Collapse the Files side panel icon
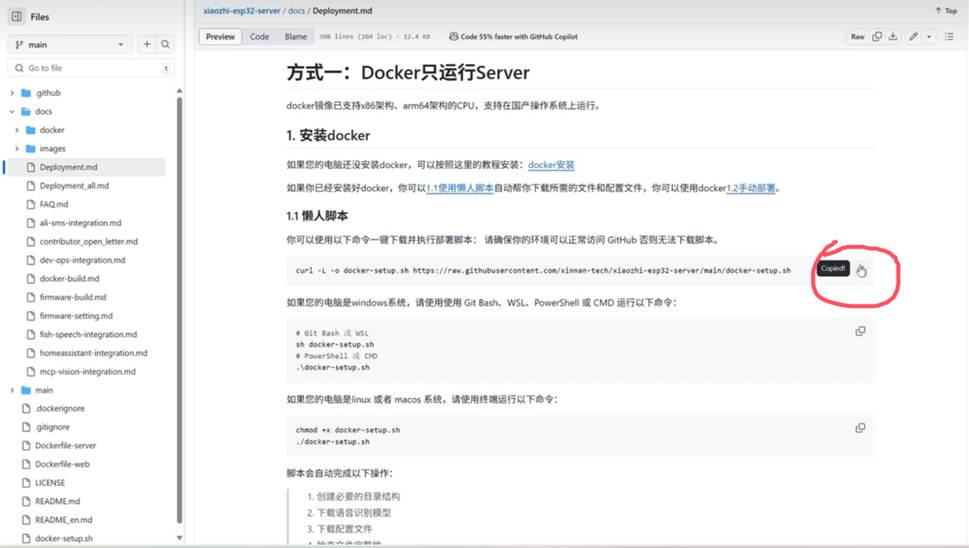Screen dimensions: 969x548 click(16, 17)
